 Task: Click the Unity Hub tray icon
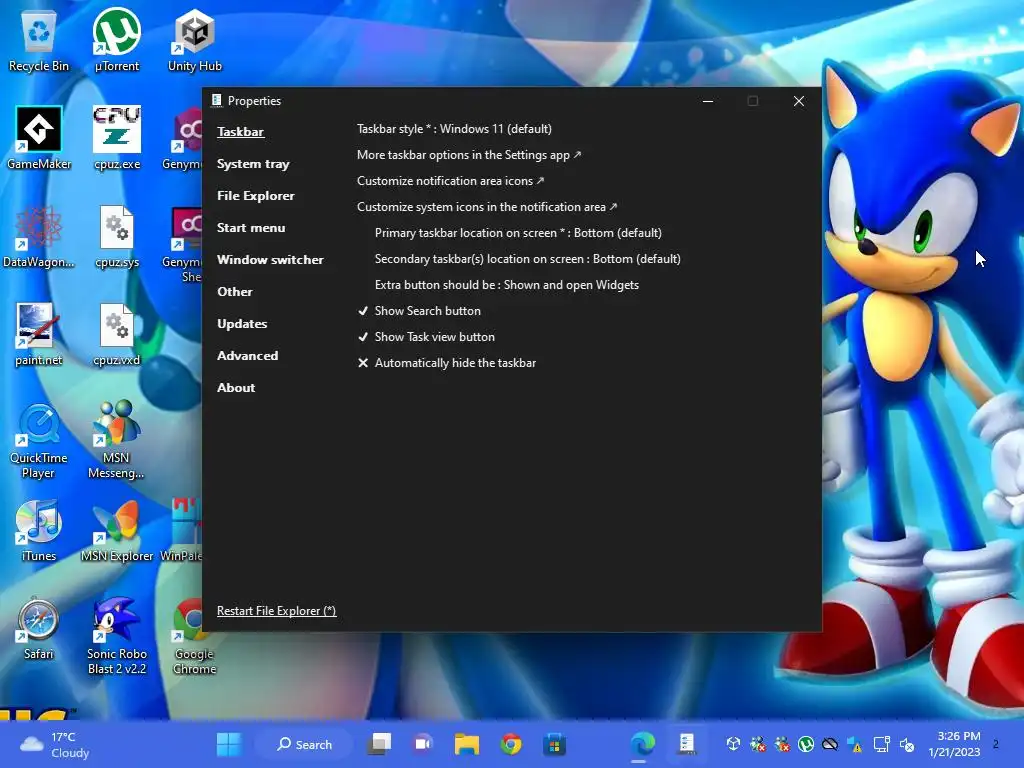(x=733, y=744)
